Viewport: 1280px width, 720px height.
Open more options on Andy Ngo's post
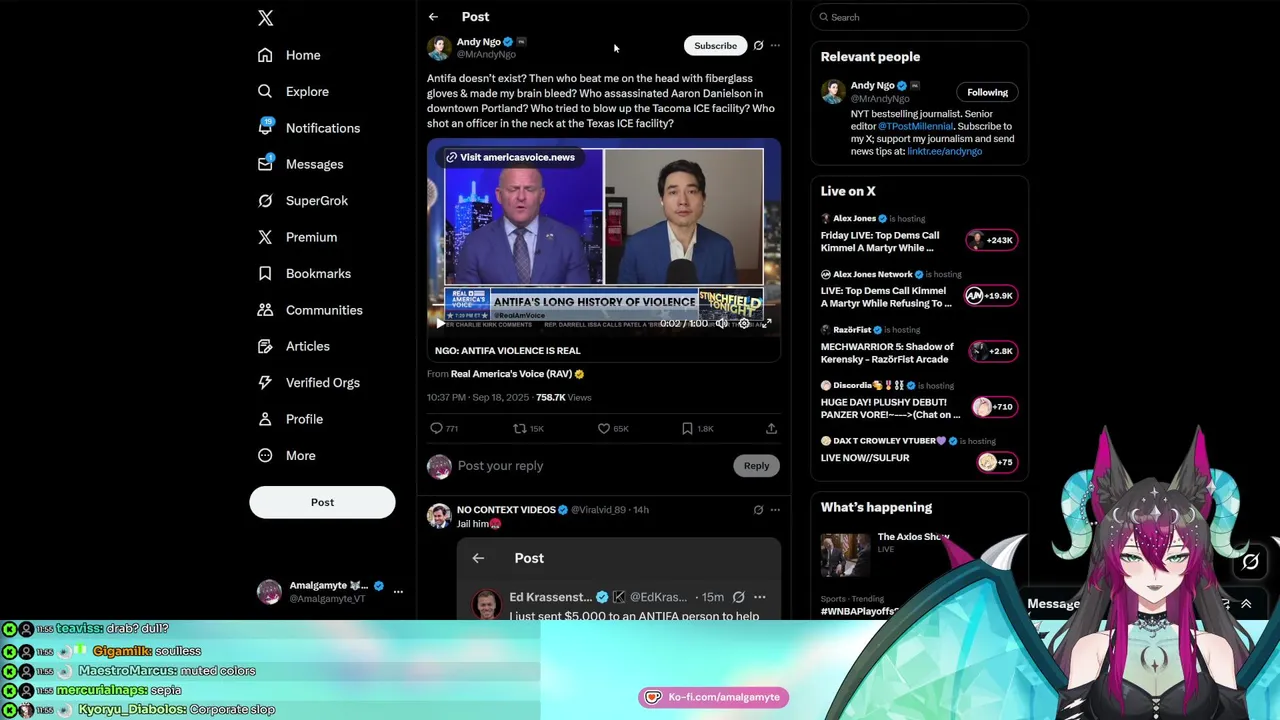click(x=775, y=45)
